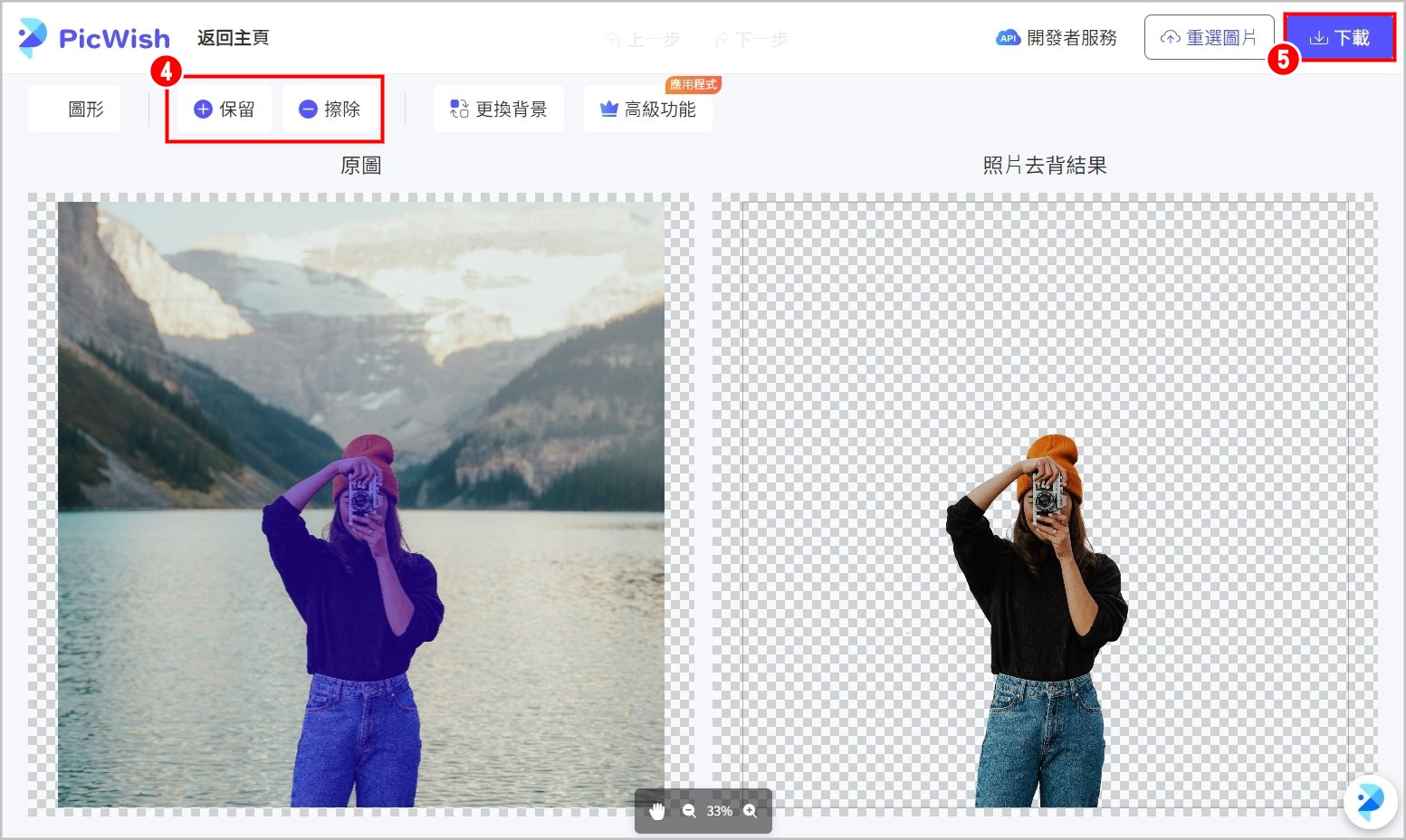Open the floating PicWish assistant icon
1406x840 pixels.
point(1370,801)
